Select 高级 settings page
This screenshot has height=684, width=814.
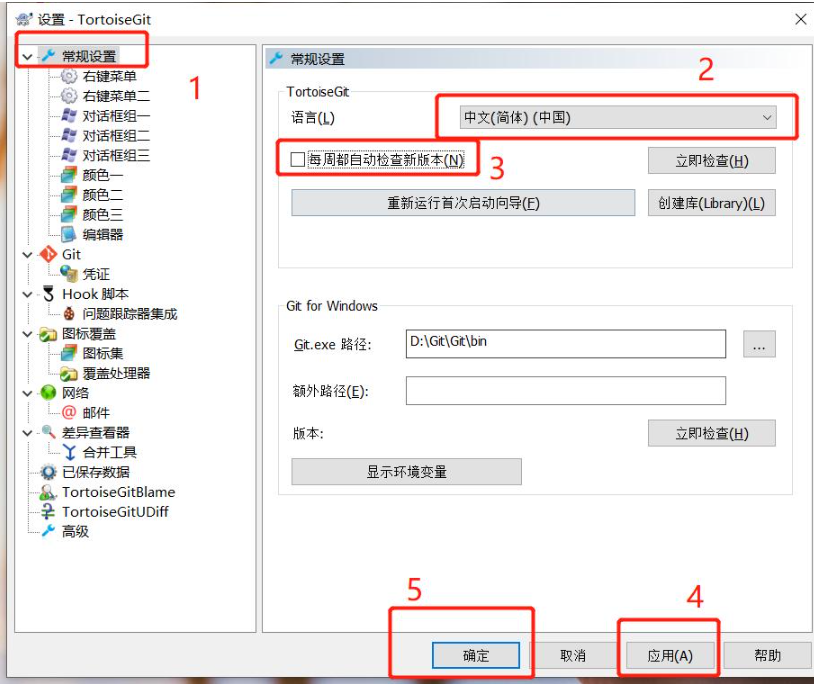click(75, 531)
